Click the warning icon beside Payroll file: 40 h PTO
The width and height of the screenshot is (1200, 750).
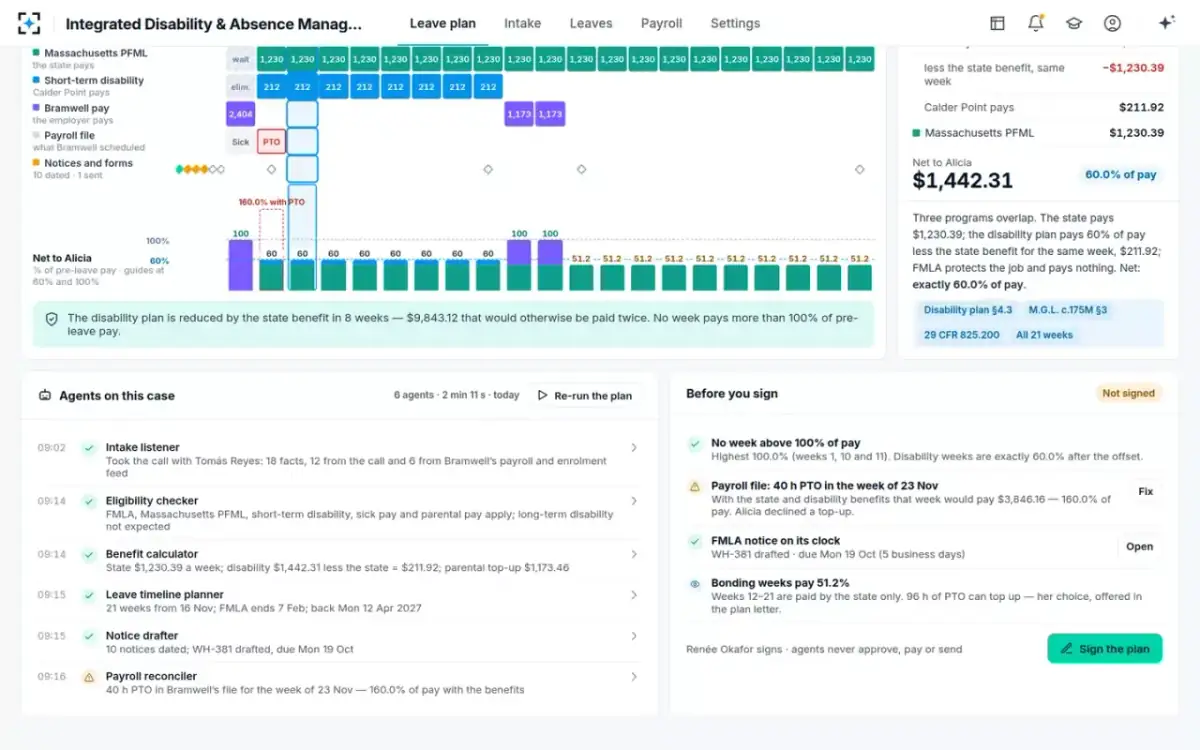(x=695, y=486)
